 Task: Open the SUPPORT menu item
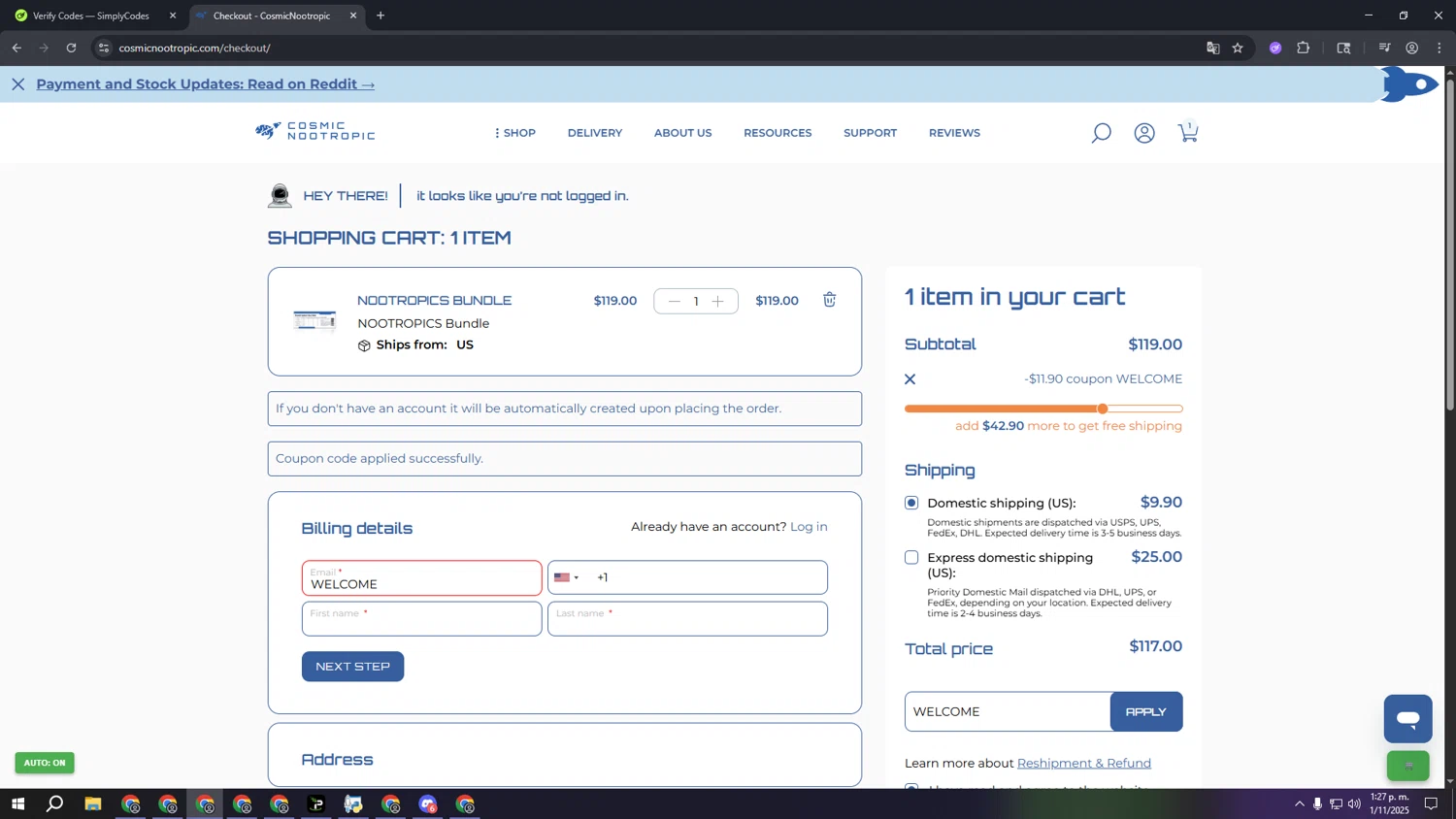[870, 133]
